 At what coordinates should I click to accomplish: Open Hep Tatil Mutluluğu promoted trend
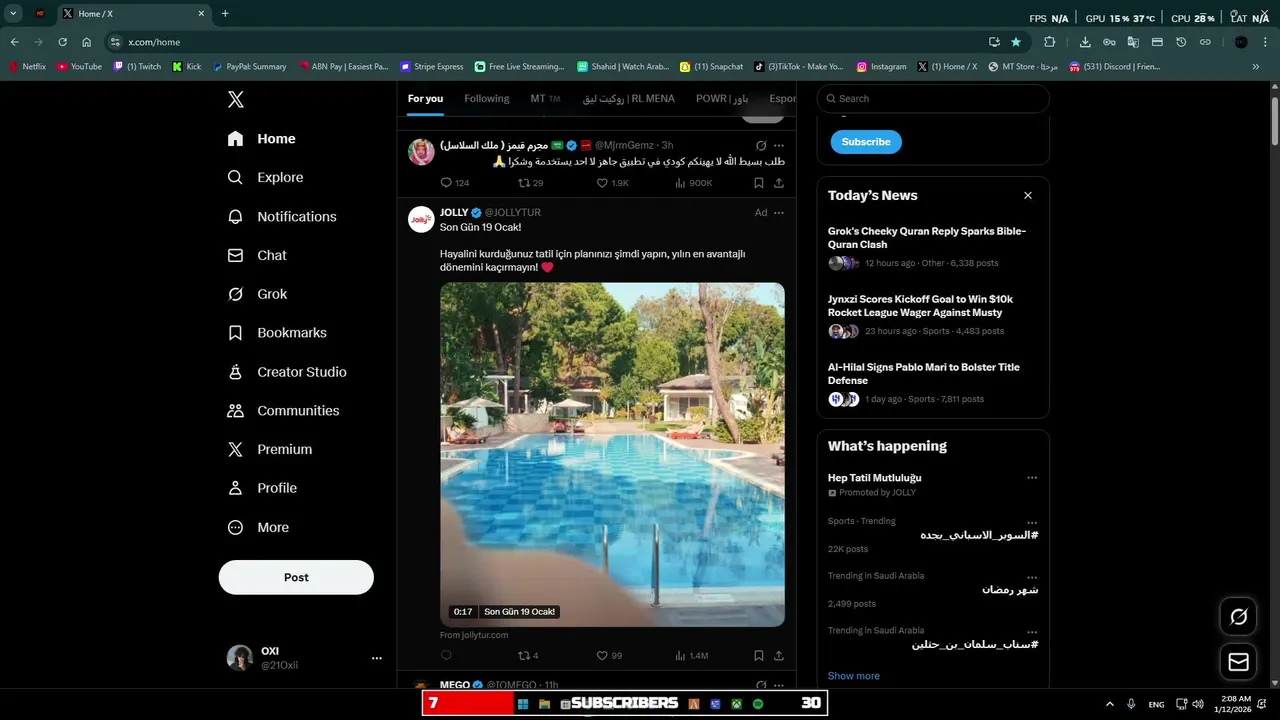tap(874, 478)
